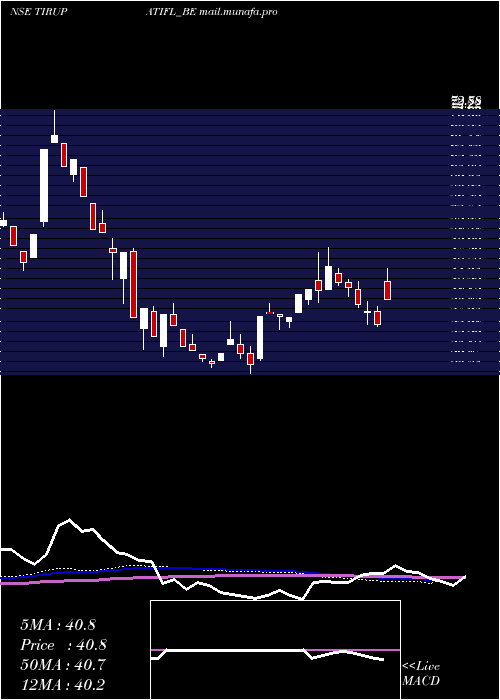Screen dimensions: 500x700
Task: Click the MACD inset panel box
Action: 275,650
